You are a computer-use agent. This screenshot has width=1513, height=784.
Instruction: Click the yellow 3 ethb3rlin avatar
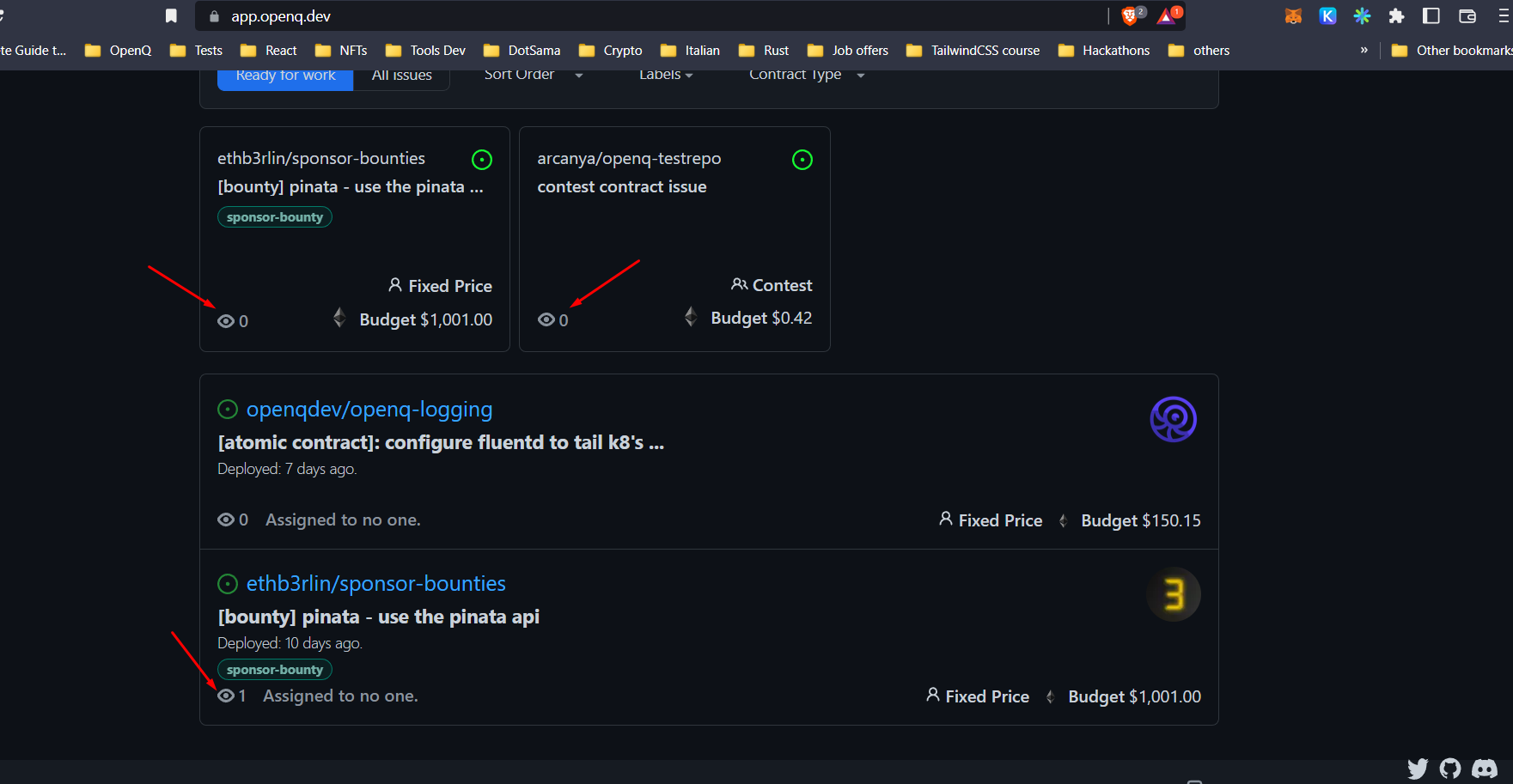(x=1174, y=594)
